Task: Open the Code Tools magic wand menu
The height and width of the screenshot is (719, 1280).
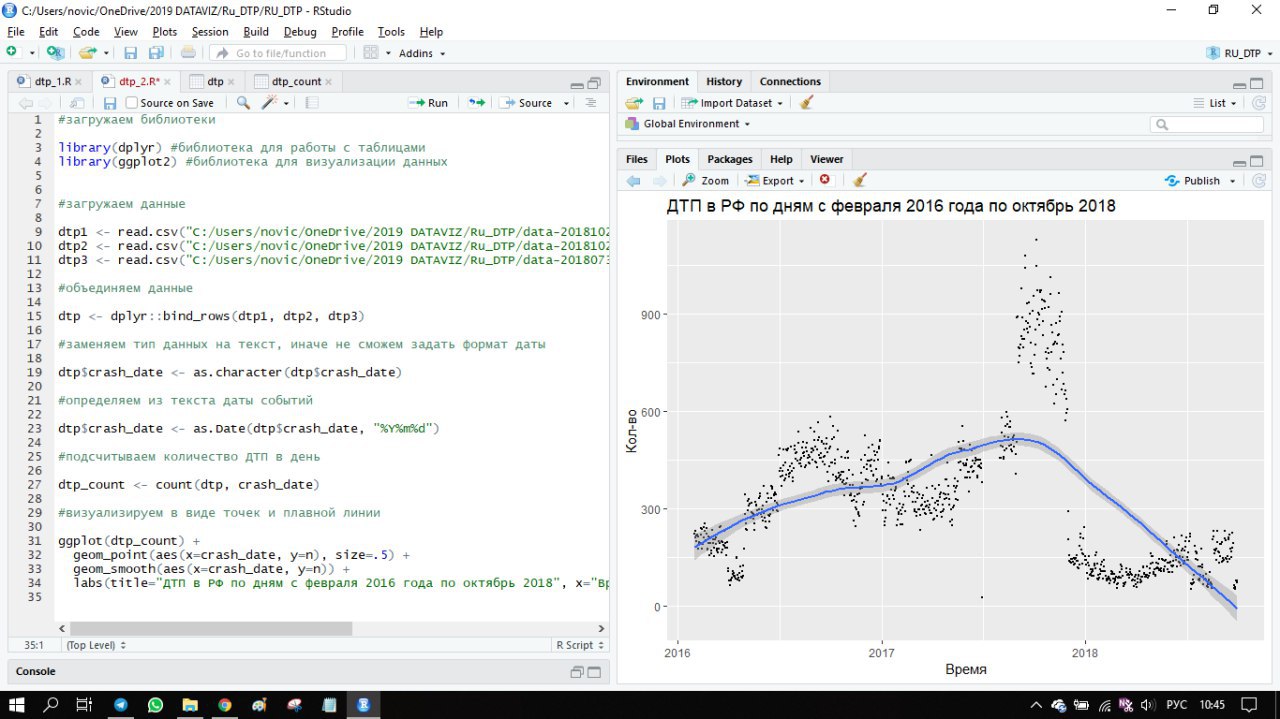Action: click(275, 103)
